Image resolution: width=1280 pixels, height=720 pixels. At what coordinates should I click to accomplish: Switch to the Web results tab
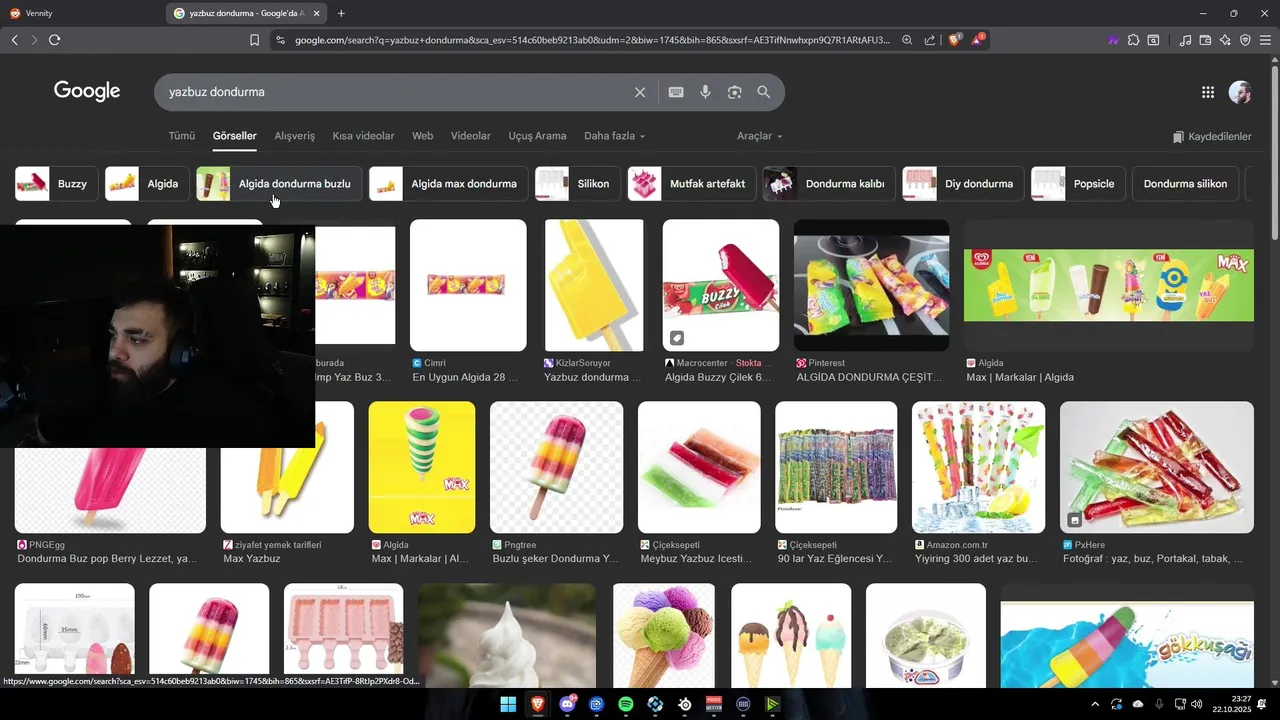pos(423,136)
